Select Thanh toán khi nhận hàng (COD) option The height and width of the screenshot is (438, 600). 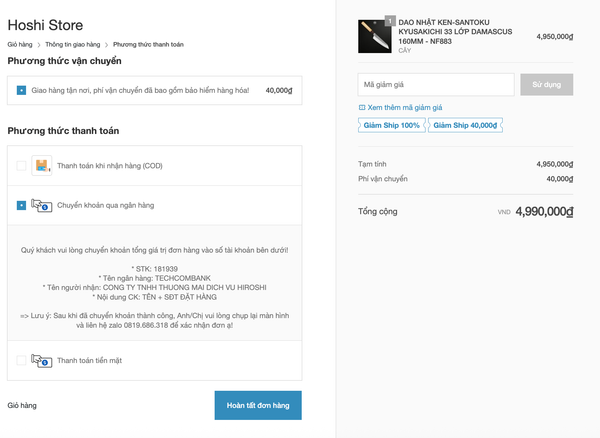[x=22, y=165]
